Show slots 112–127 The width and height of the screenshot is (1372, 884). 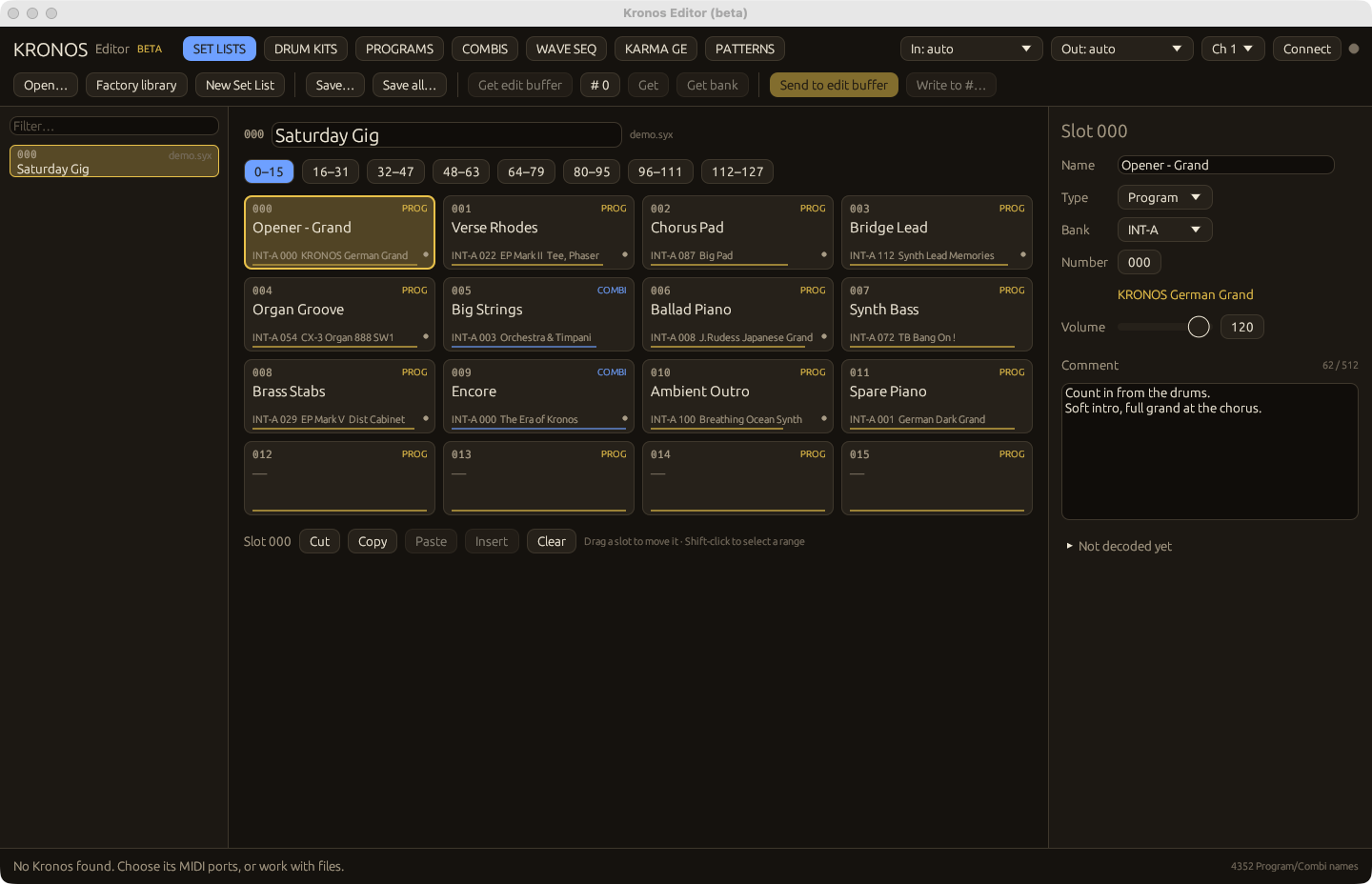pyautogui.click(x=737, y=171)
